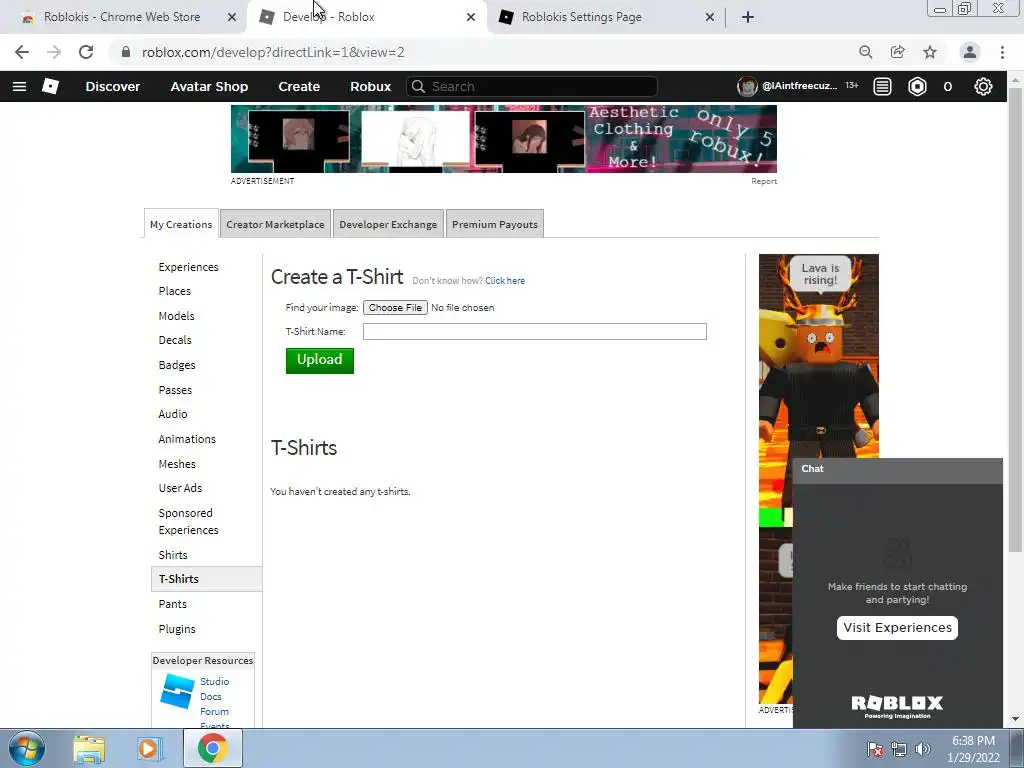1024x768 pixels.
Task: Open the Developer Exchange tab
Action: (x=388, y=224)
